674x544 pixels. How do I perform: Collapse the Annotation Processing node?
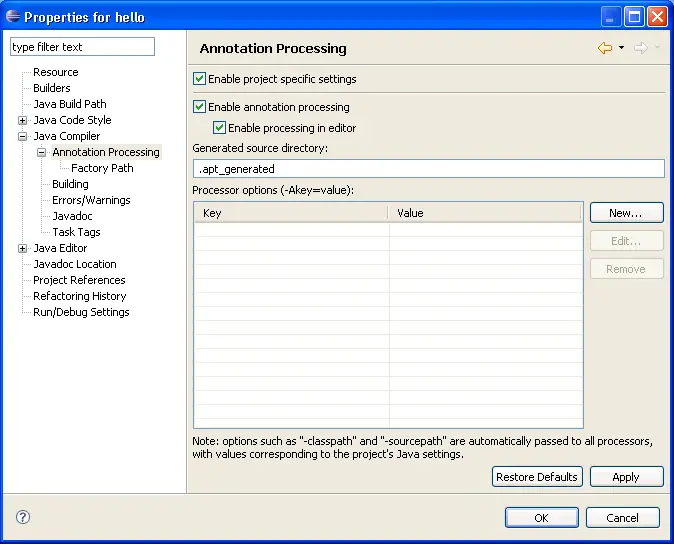(42, 152)
